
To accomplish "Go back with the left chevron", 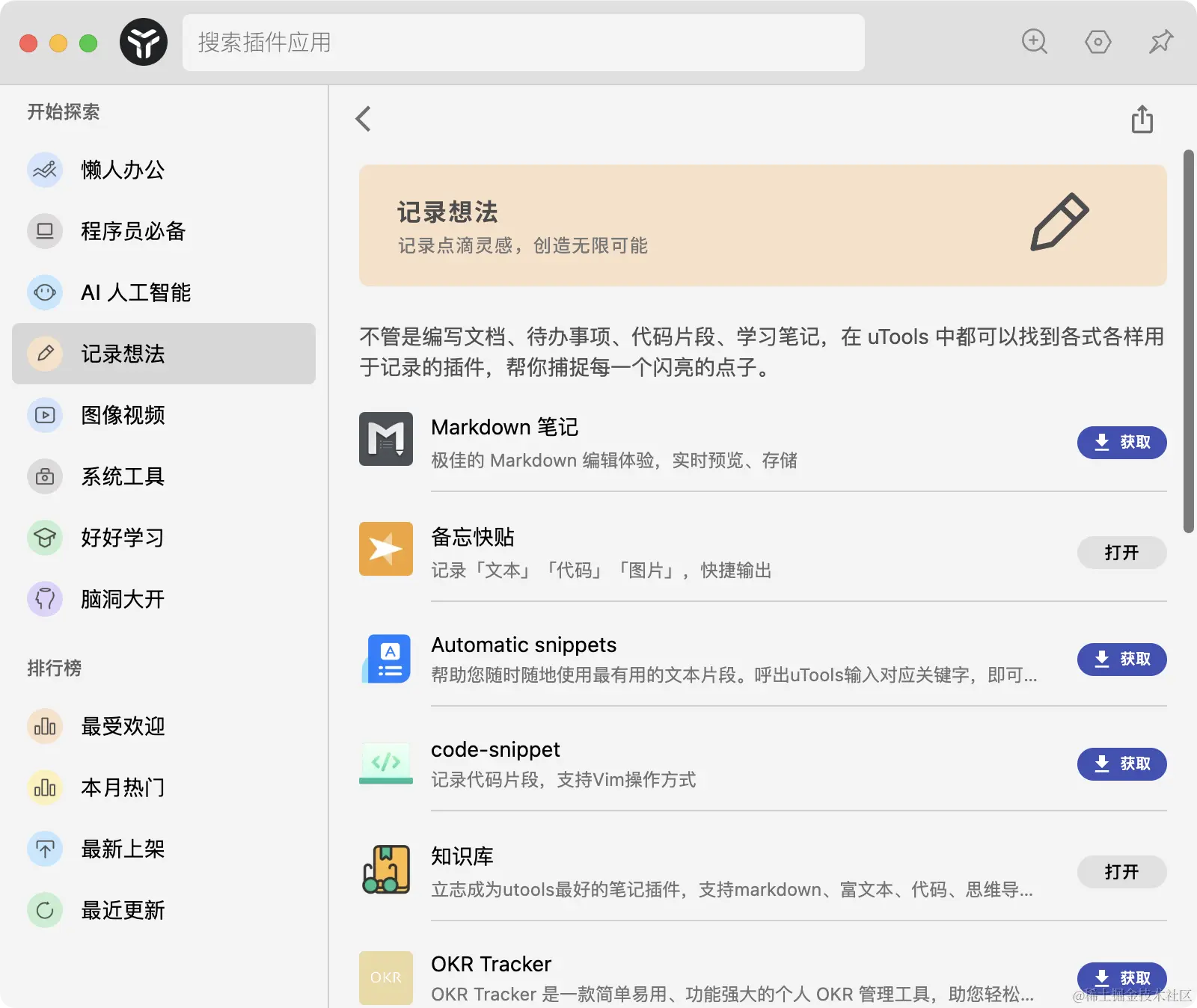I will pyautogui.click(x=364, y=119).
